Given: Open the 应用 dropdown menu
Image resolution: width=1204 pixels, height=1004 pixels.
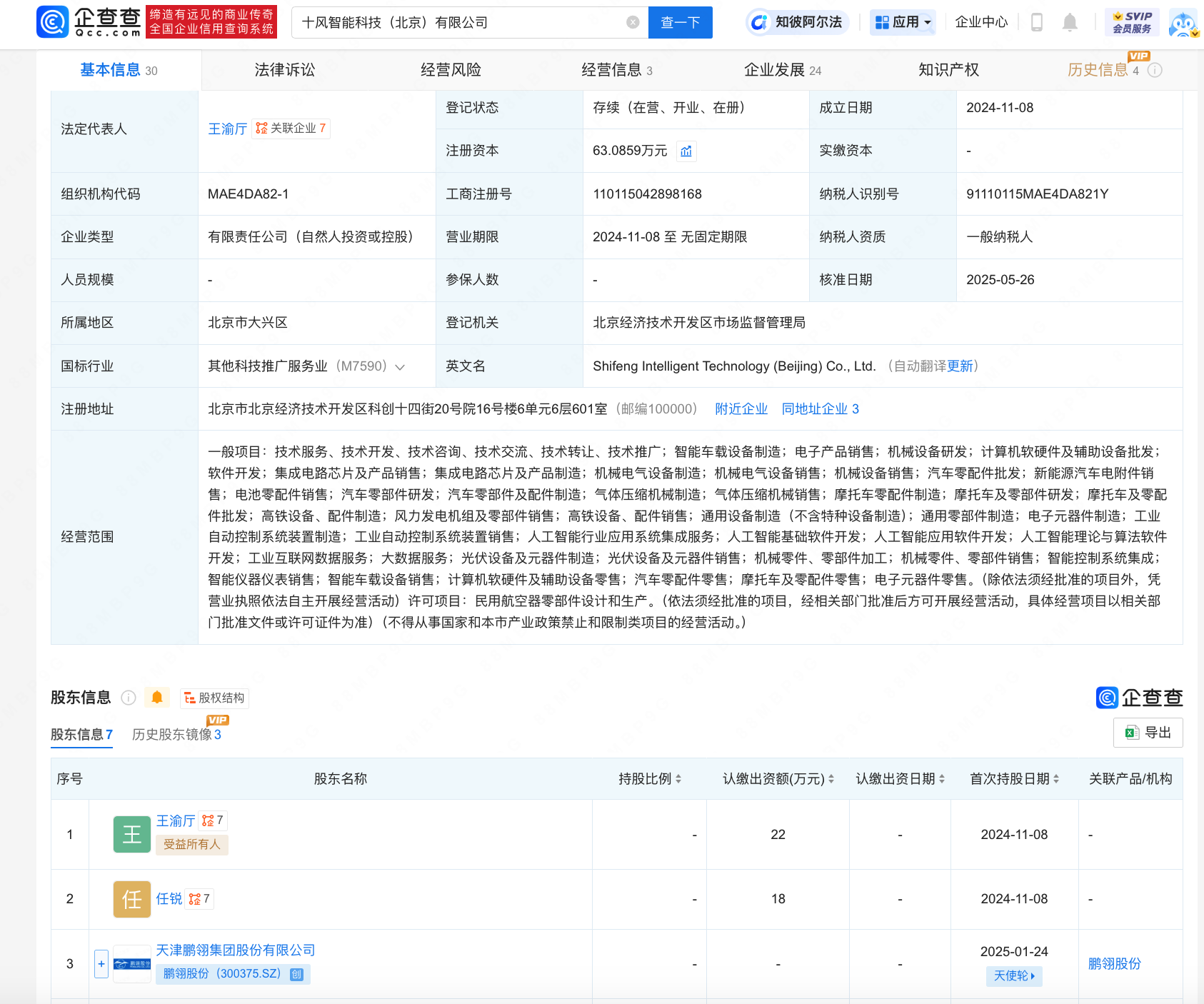Looking at the screenshot, I should click(903, 22).
